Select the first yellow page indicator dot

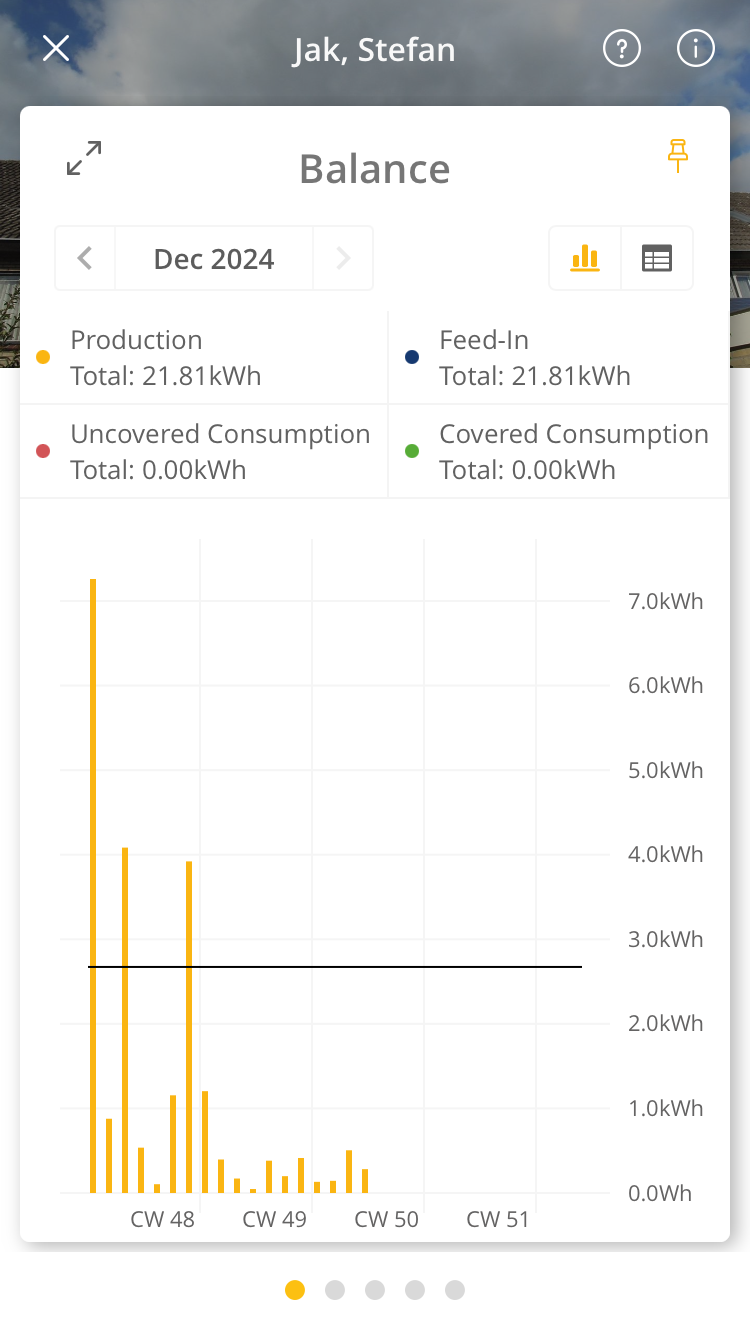(295, 1290)
